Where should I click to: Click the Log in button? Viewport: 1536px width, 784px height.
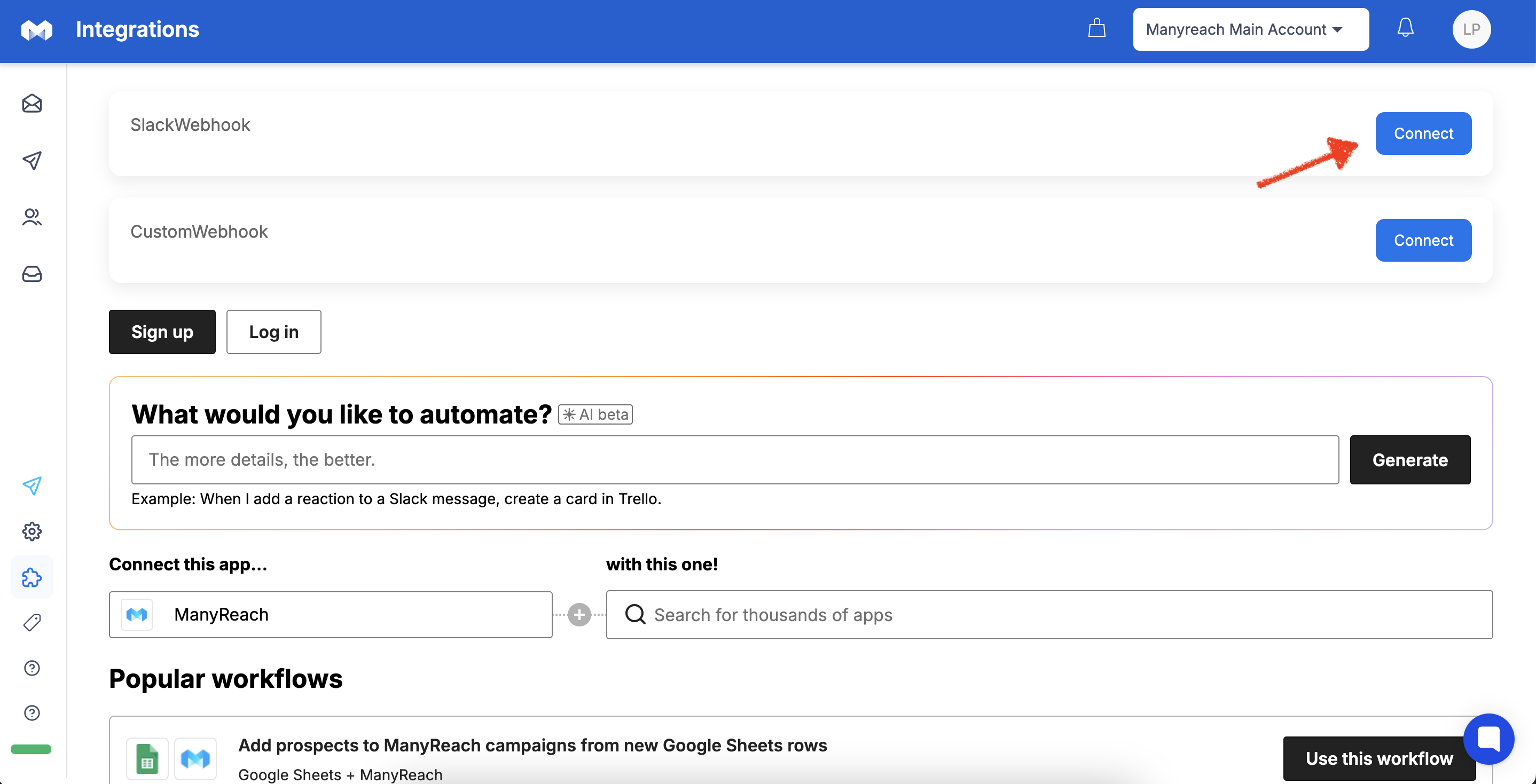click(x=273, y=332)
